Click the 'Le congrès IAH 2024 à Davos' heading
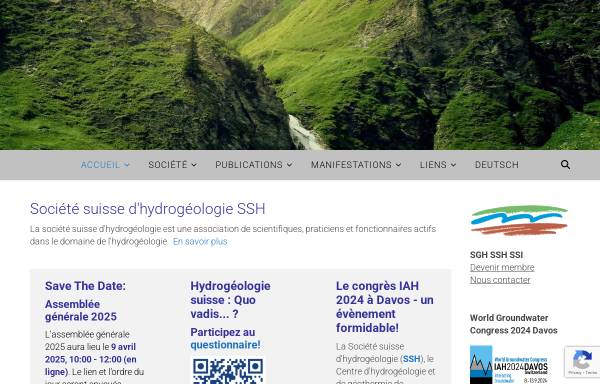The image size is (600, 384). [385, 307]
